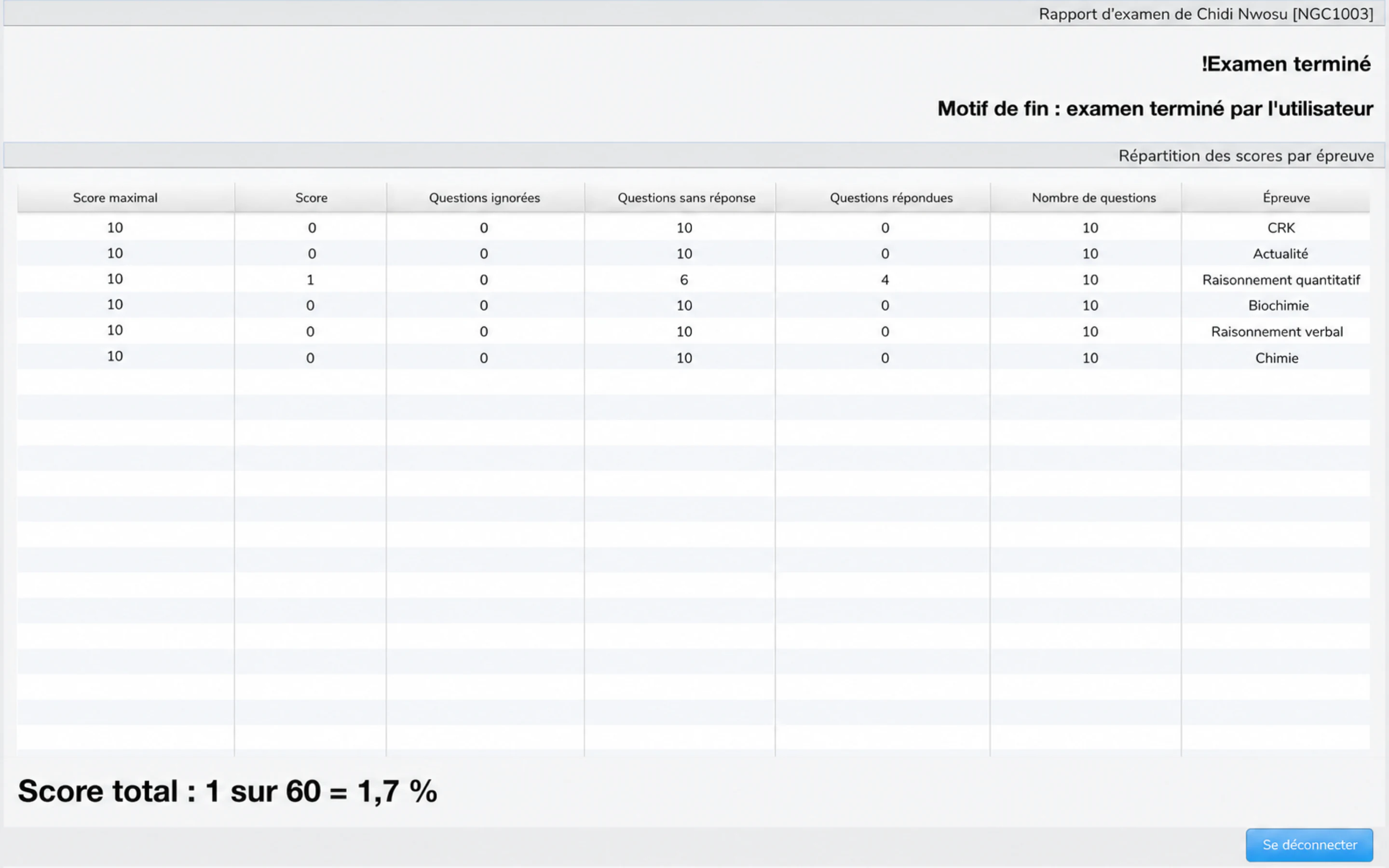Select the Raisonnement quantitatif row label

[x=1280, y=280]
